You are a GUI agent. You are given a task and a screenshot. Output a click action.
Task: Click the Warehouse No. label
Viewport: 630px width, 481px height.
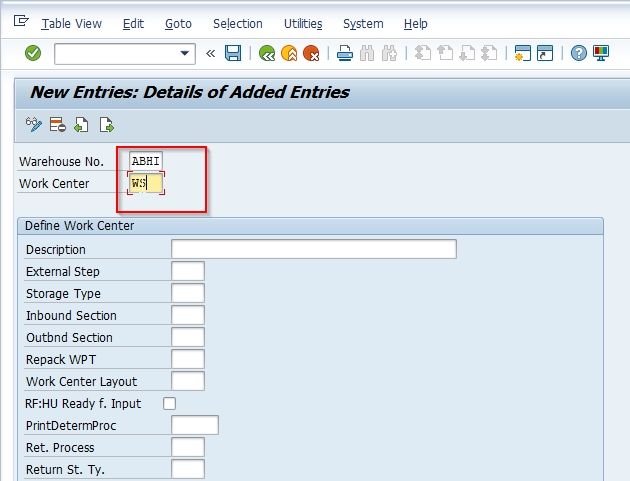[x=61, y=162]
